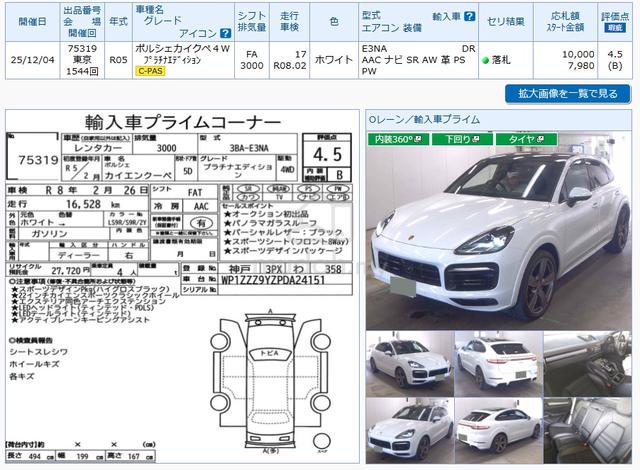
Task: Select lot number 75319 in table
Action: [x=82, y=49]
